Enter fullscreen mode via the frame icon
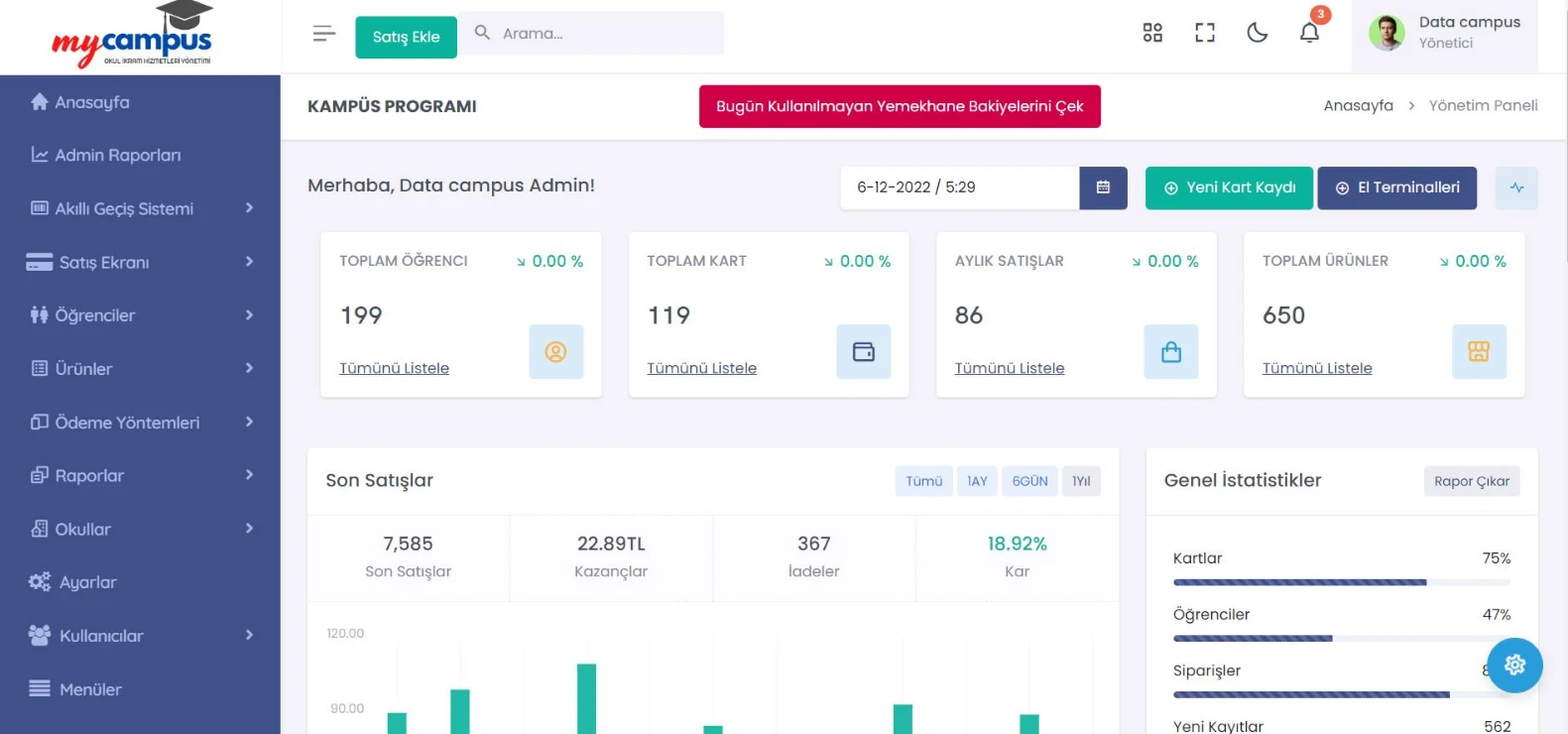1568x734 pixels. tap(1204, 33)
